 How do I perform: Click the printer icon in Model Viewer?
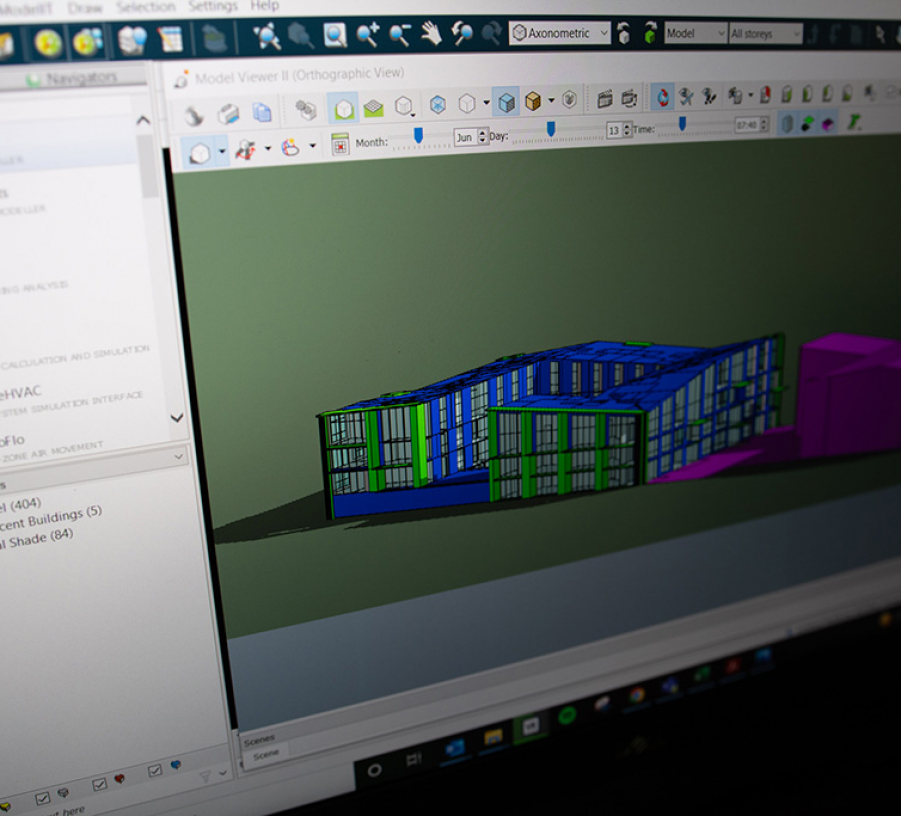[228, 114]
